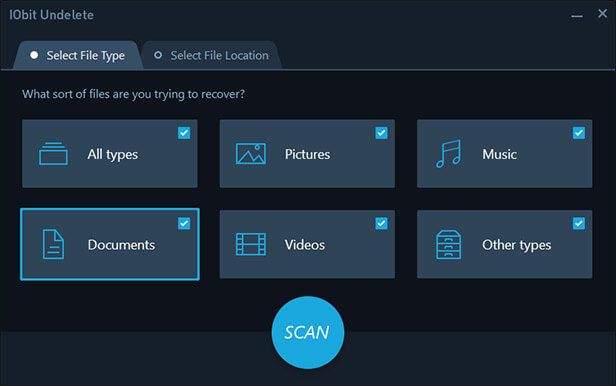This screenshot has width=616, height=386.
Task: Click the Pictures landscape image icon
Action: point(251,154)
